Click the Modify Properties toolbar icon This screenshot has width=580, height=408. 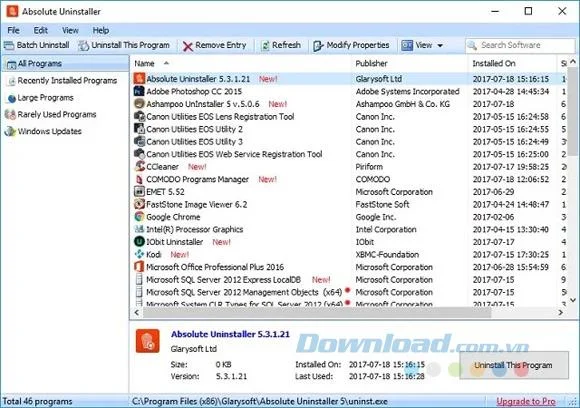318,46
